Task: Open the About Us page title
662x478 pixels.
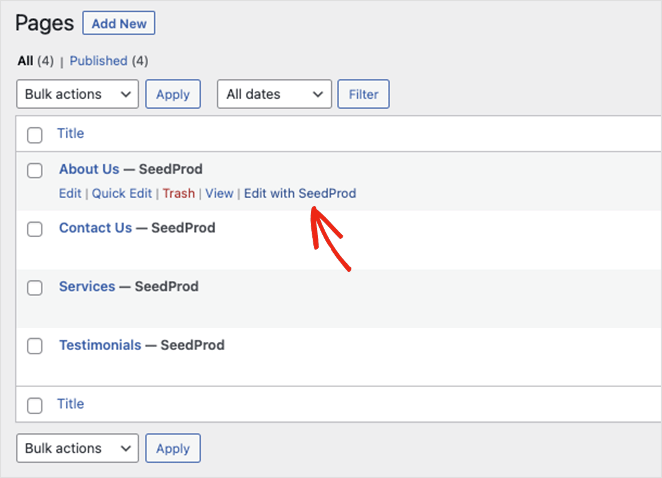Action: [x=89, y=169]
